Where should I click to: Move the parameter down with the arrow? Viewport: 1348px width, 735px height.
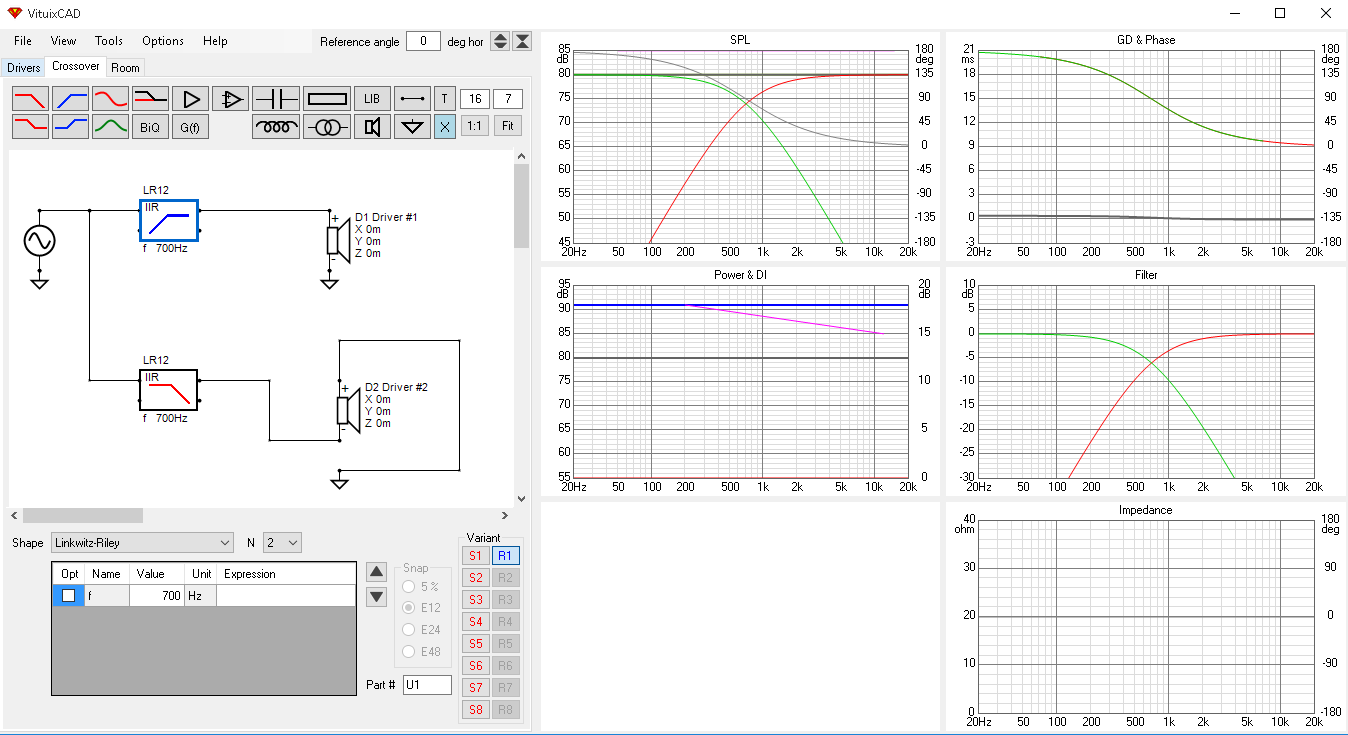(376, 597)
